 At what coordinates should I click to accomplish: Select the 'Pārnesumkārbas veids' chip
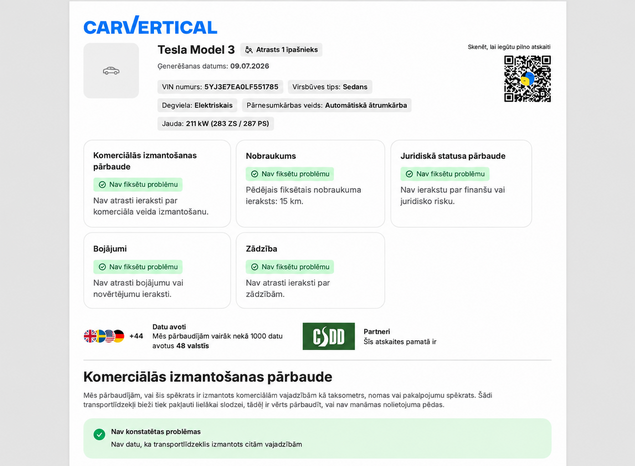click(327, 105)
